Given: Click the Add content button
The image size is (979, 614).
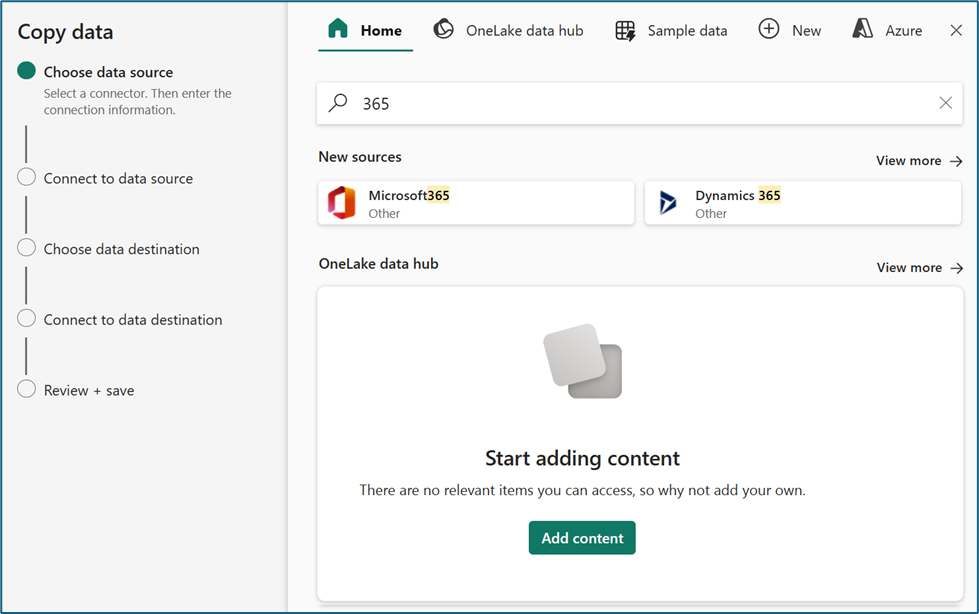Looking at the screenshot, I should pyautogui.click(x=582, y=538).
